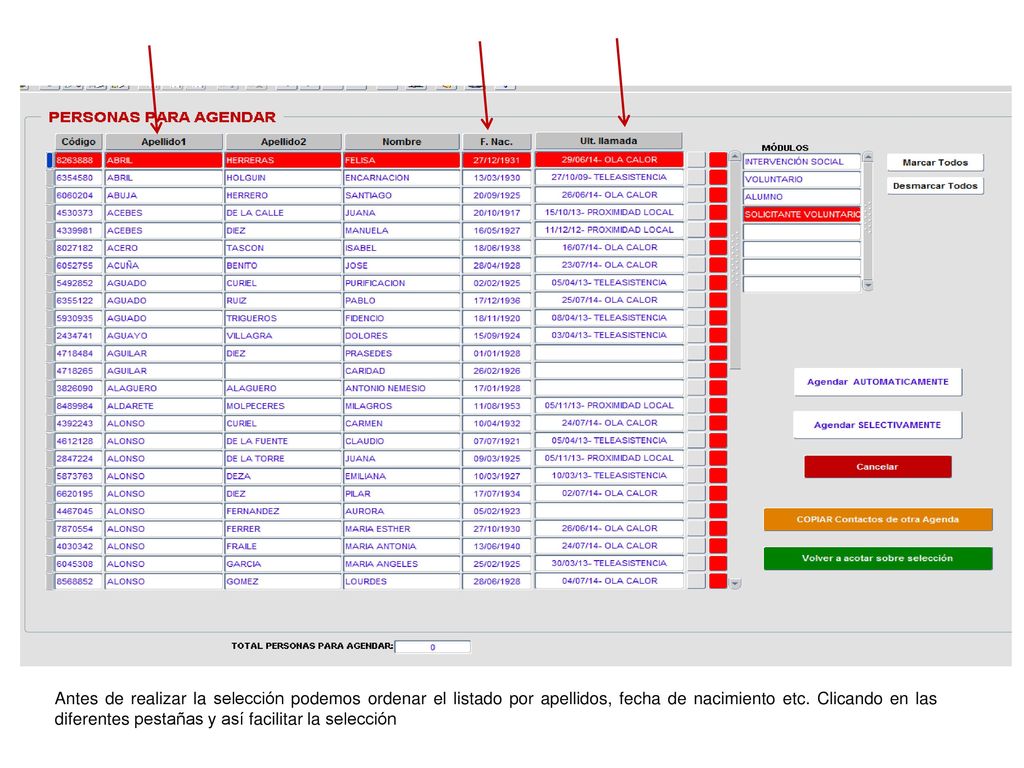This screenshot has height=768, width=1024.
Task: Click the cell 27/10/09- TELEASISTENCIA
Action: click(x=609, y=177)
